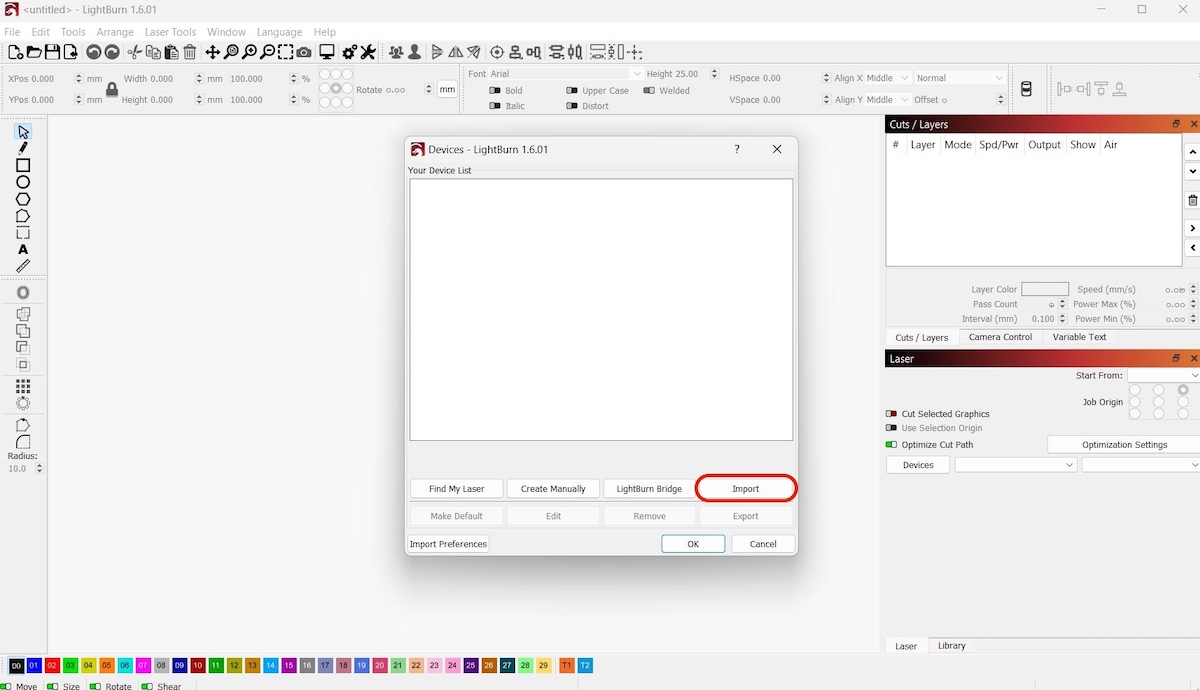Click the right chevron in Cuts panel
The image size is (1200, 690).
coord(1192,229)
